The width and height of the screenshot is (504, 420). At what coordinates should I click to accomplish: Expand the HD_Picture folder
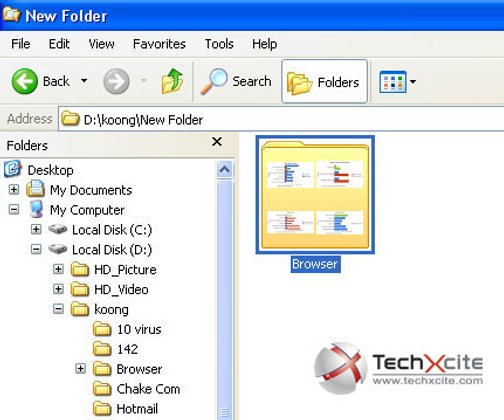[x=58, y=269]
